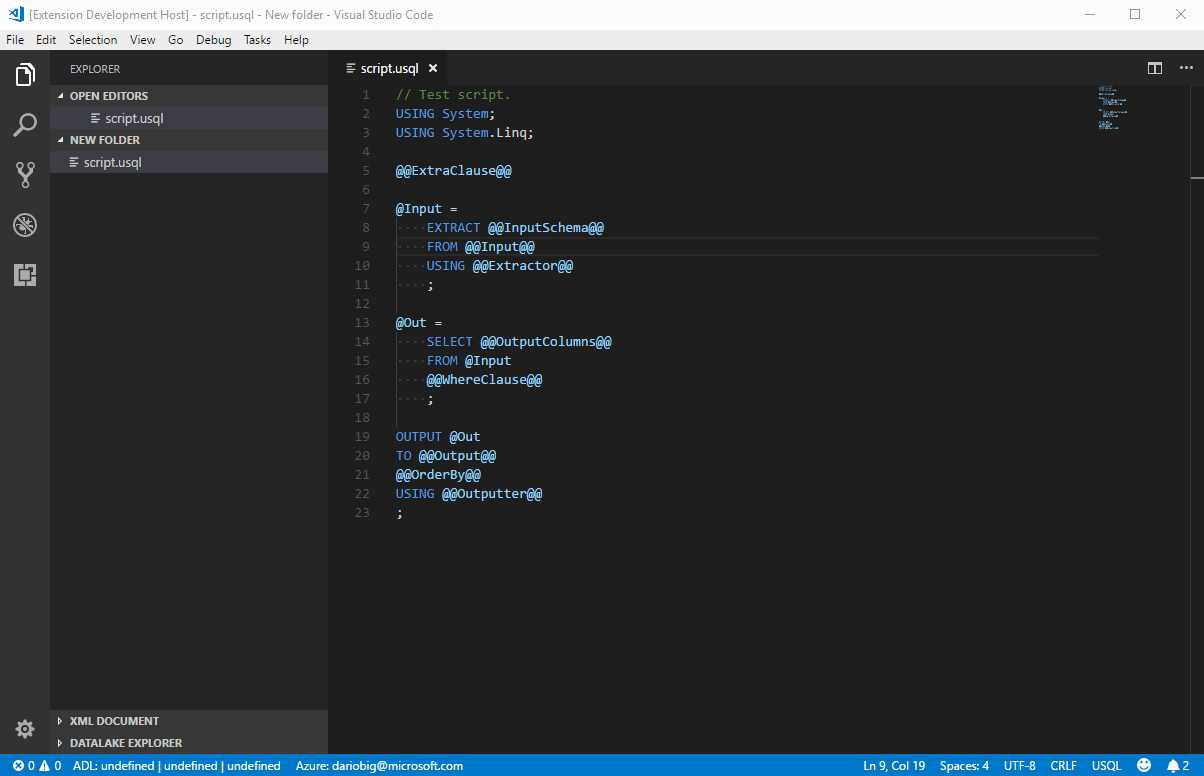
Task: Expand the Datalake Explorer section
Action: point(189,743)
